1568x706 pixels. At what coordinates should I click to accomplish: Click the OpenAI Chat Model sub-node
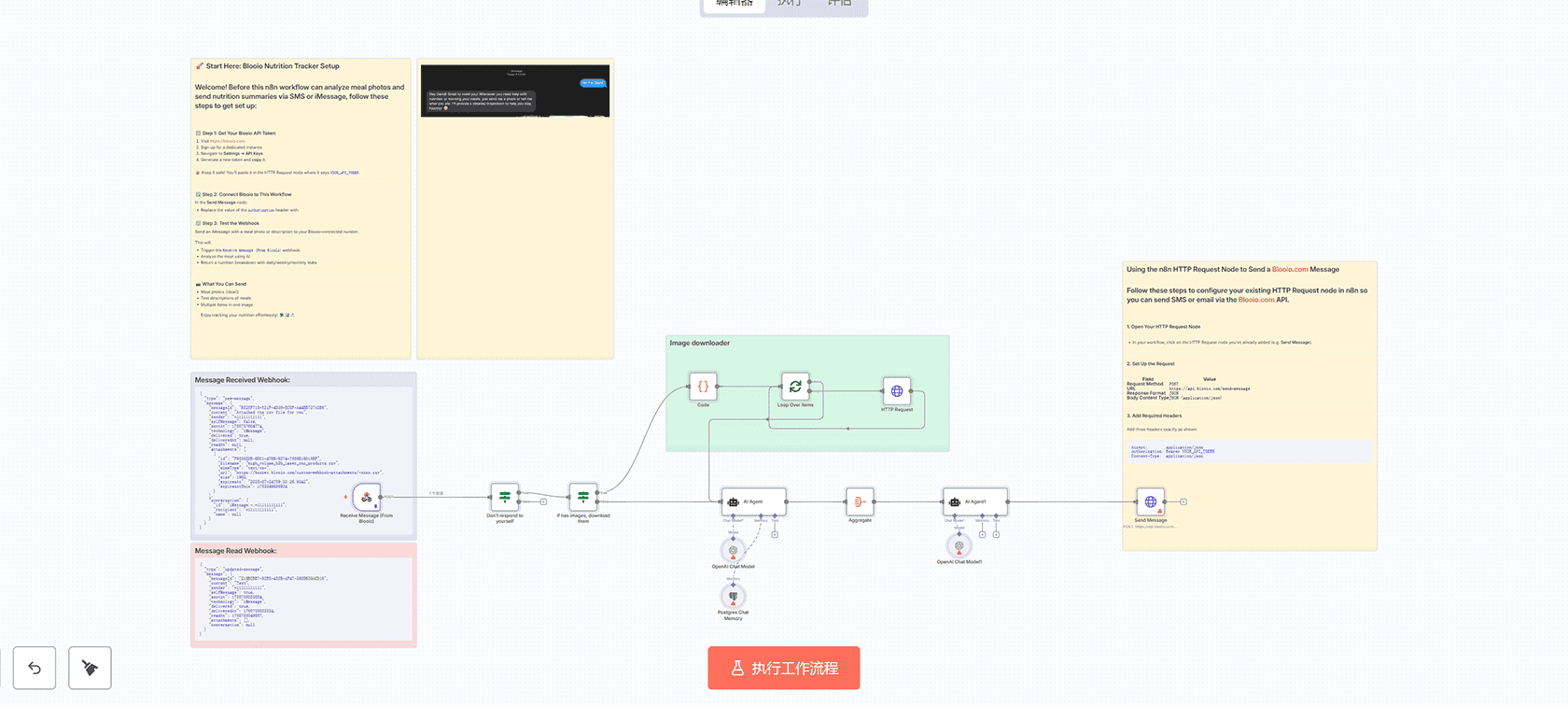click(x=734, y=550)
